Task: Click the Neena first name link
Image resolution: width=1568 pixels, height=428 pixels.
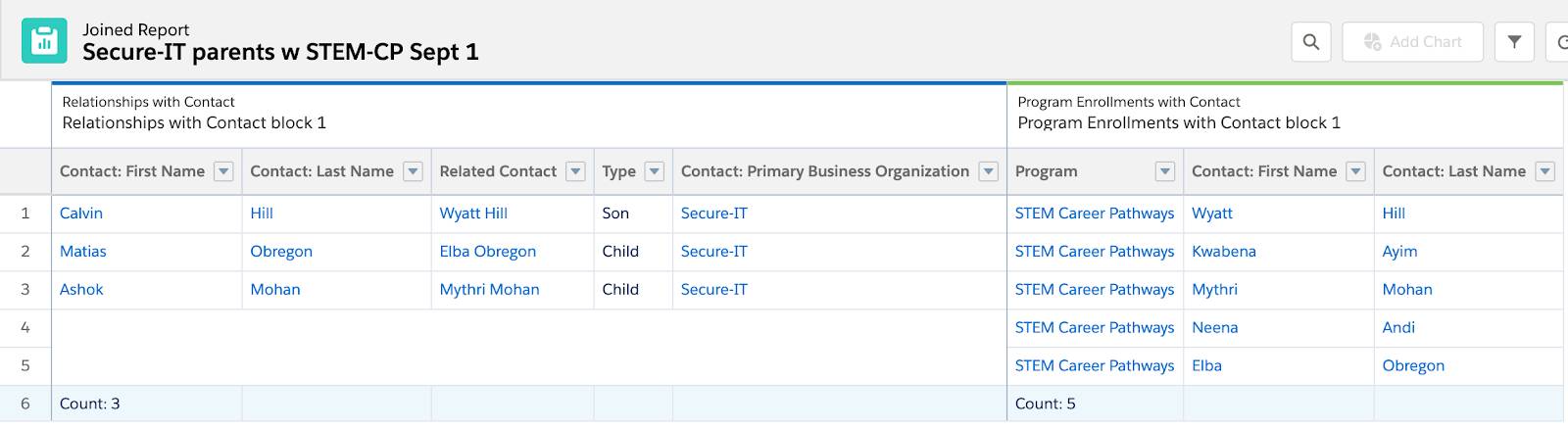Action: coord(1215,328)
